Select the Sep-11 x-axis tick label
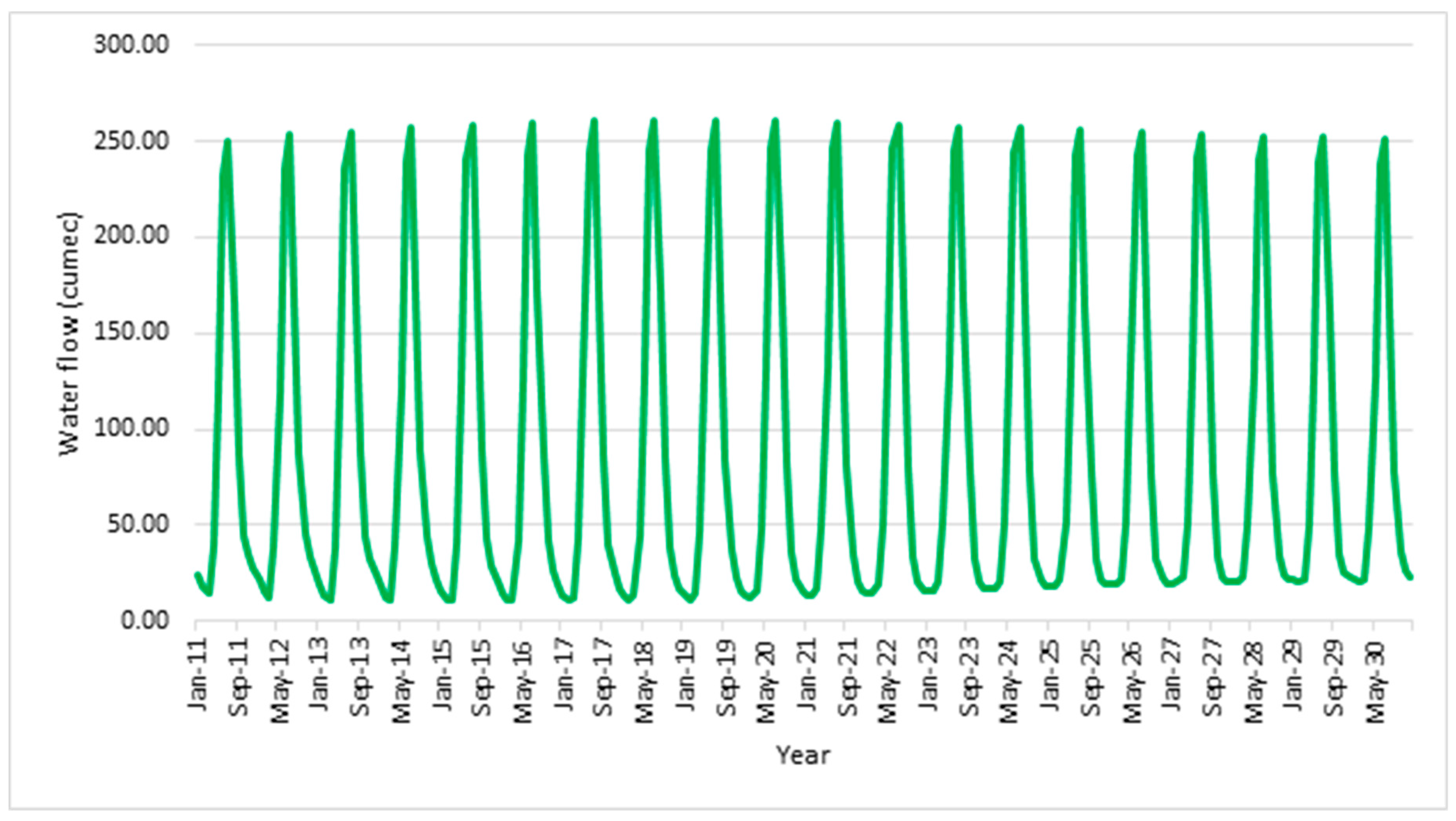 point(239,677)
